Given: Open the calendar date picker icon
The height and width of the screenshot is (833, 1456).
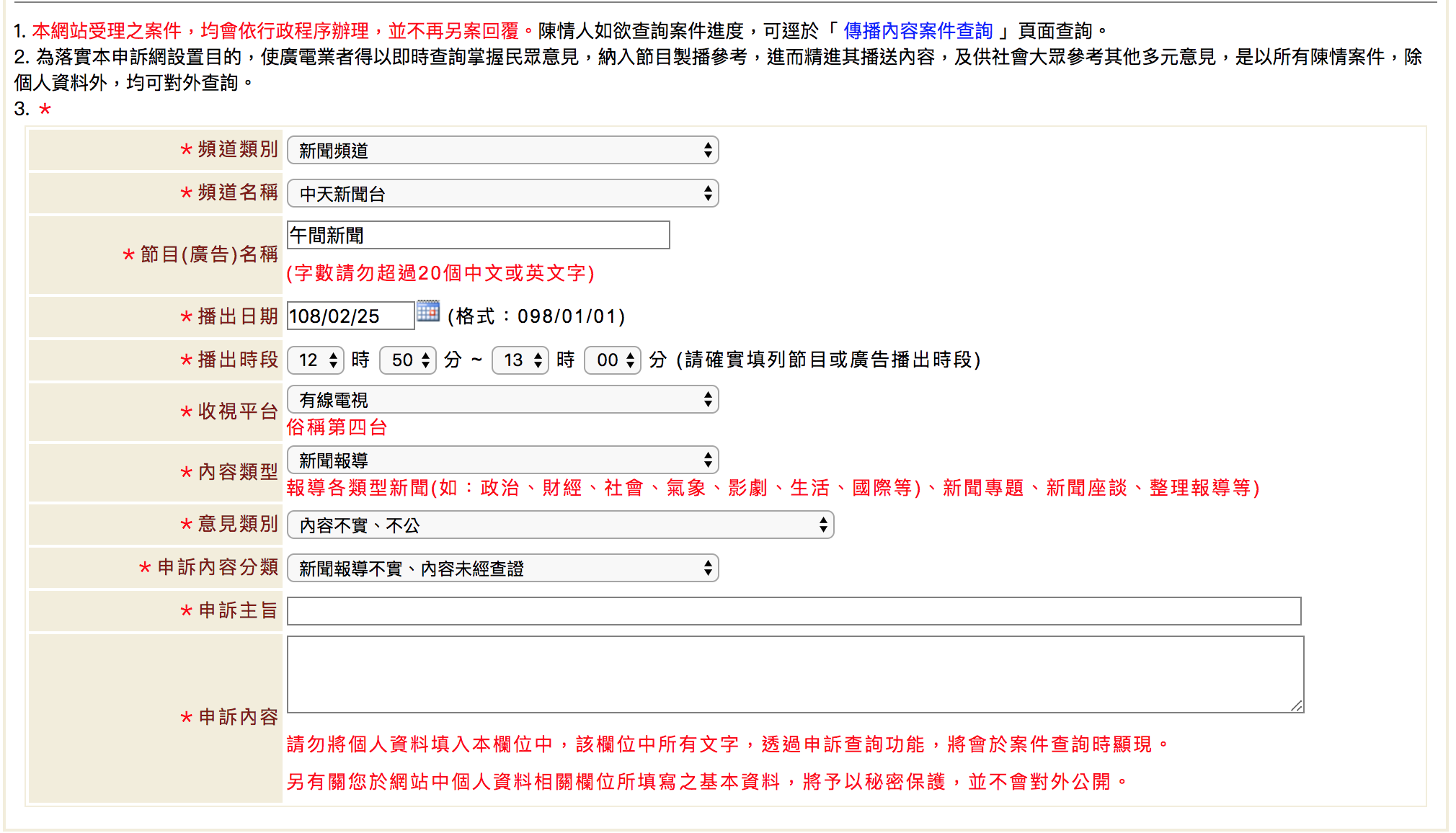Looking at the screenshot, I should tap(428, 311).
